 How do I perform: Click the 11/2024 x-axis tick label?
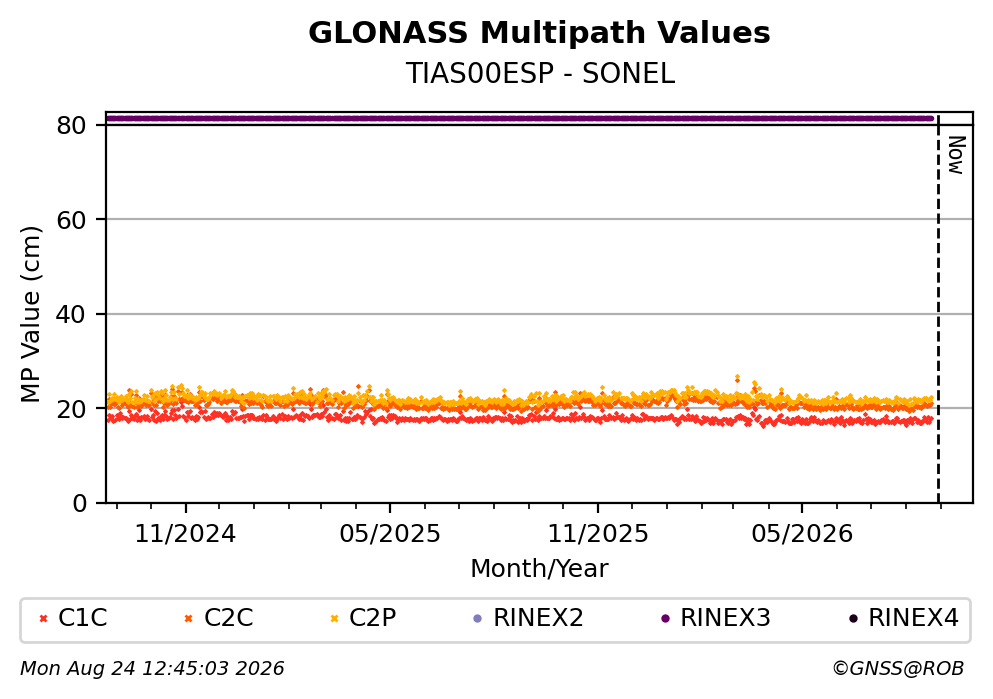tap(185, 534)
